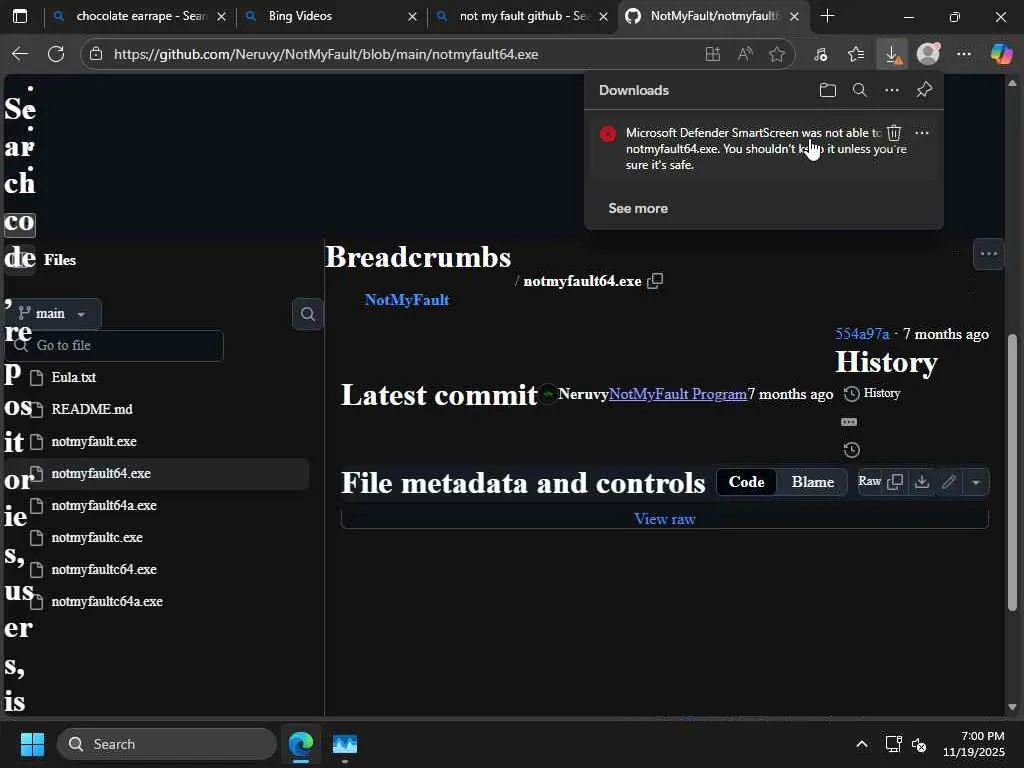Image resolution: width=1024 pixels, height=768 pixels.
Task: Expand commit message ellipsis button
Action: click(x=849, y=422)
